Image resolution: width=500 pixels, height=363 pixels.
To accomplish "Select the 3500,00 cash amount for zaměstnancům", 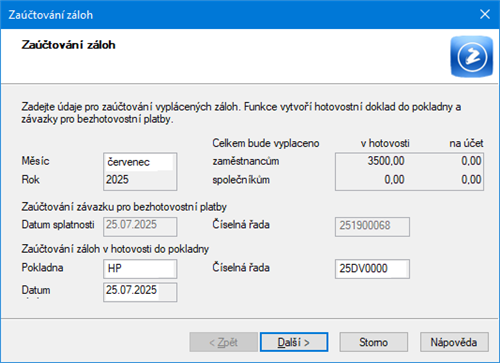I will tap(386, 161).
